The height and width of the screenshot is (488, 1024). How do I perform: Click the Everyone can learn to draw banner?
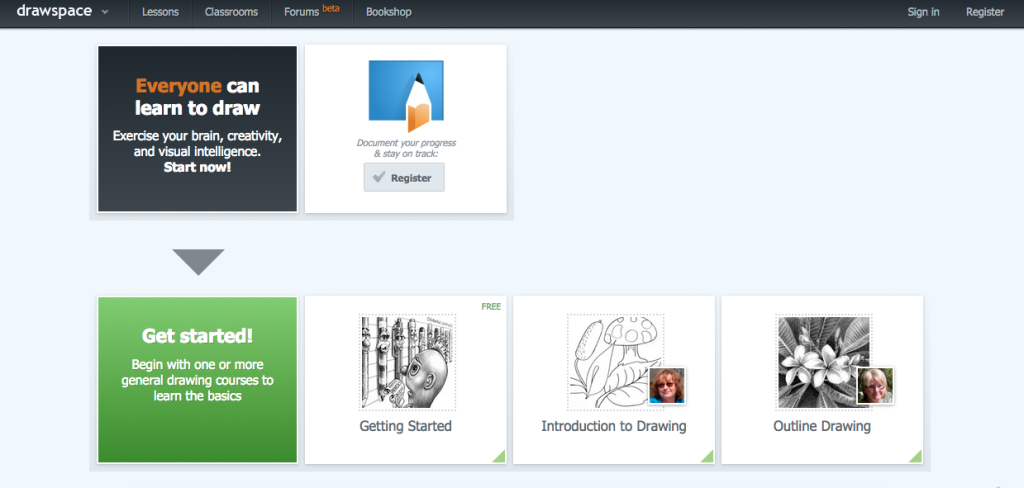point(197,129)
